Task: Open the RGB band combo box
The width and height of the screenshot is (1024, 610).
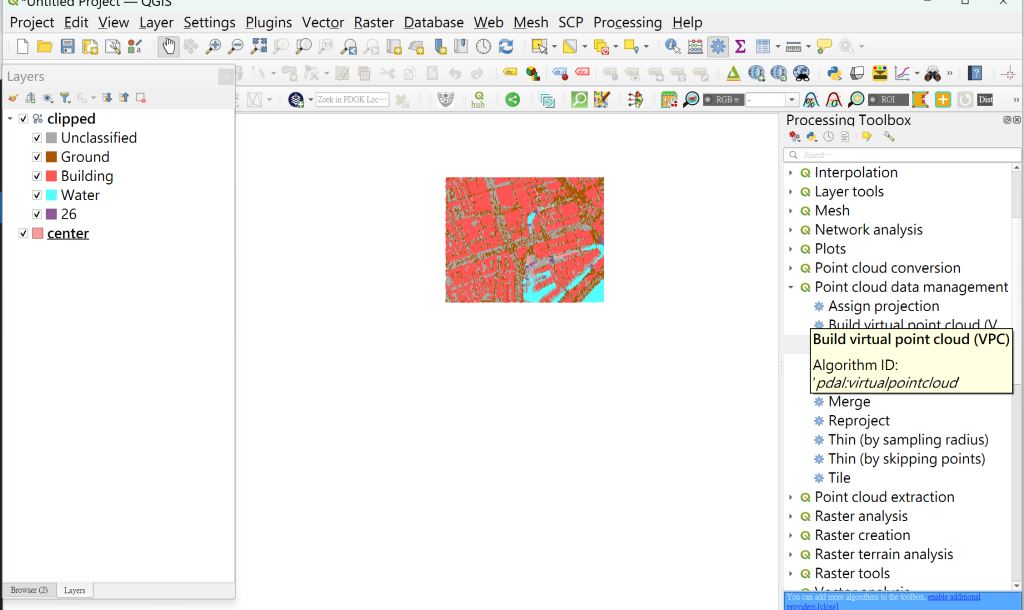Action: click(772, 99)
